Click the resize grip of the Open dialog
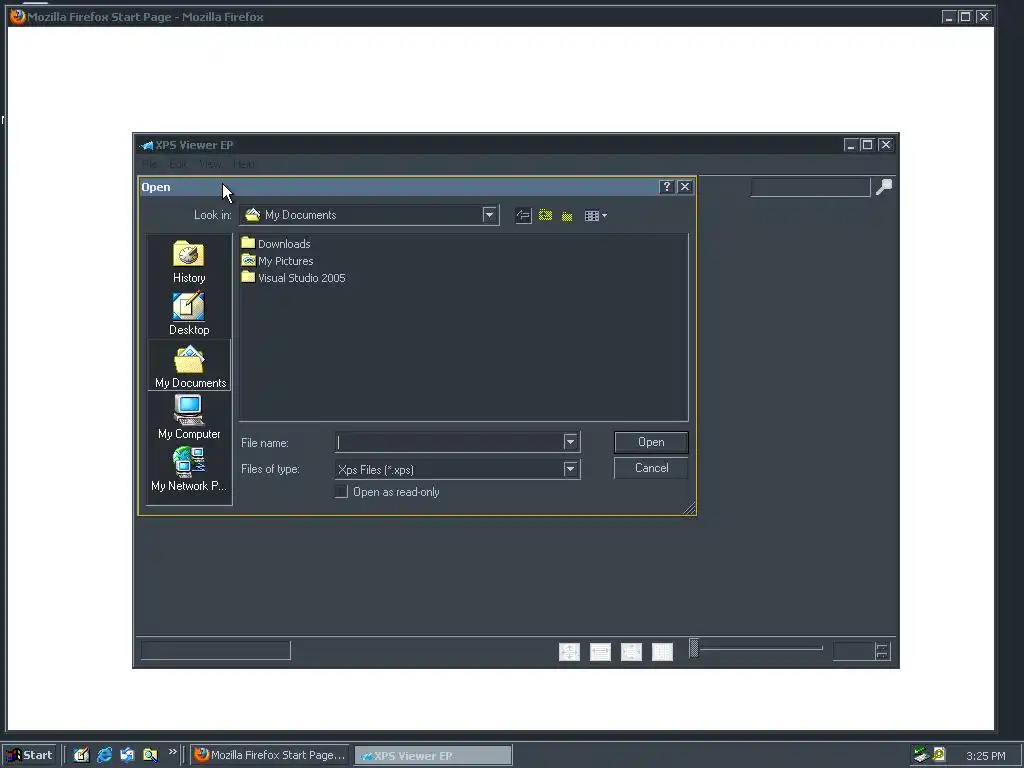The image size is (1024, 768). tap(689, 508)
